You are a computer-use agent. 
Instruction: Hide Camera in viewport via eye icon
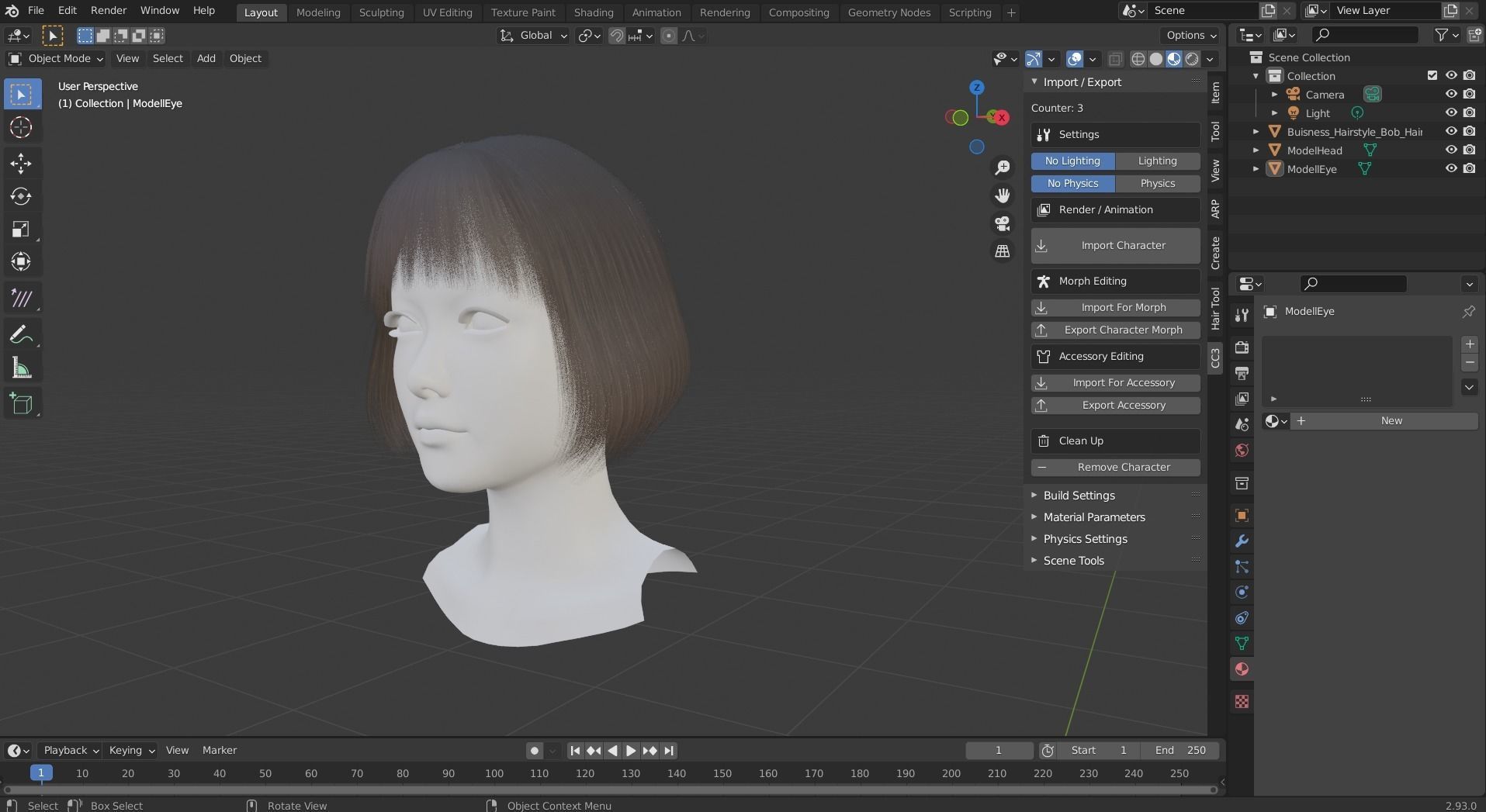1451,94
